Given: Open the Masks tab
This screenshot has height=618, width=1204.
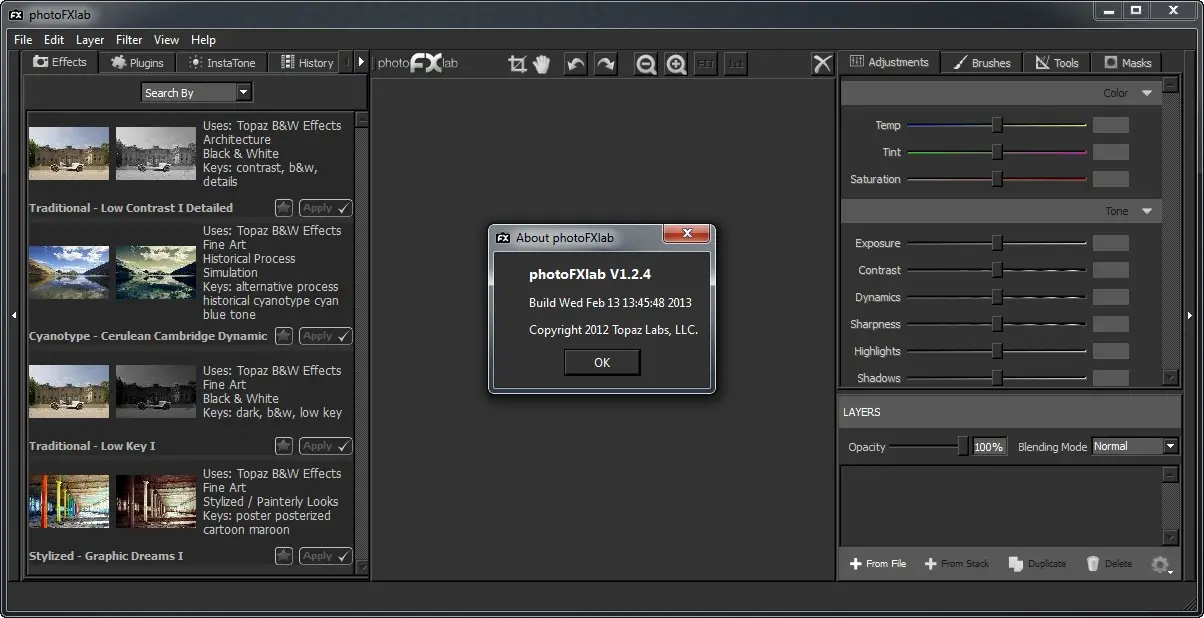Looking at the screenshot, I should [1127, 62].
